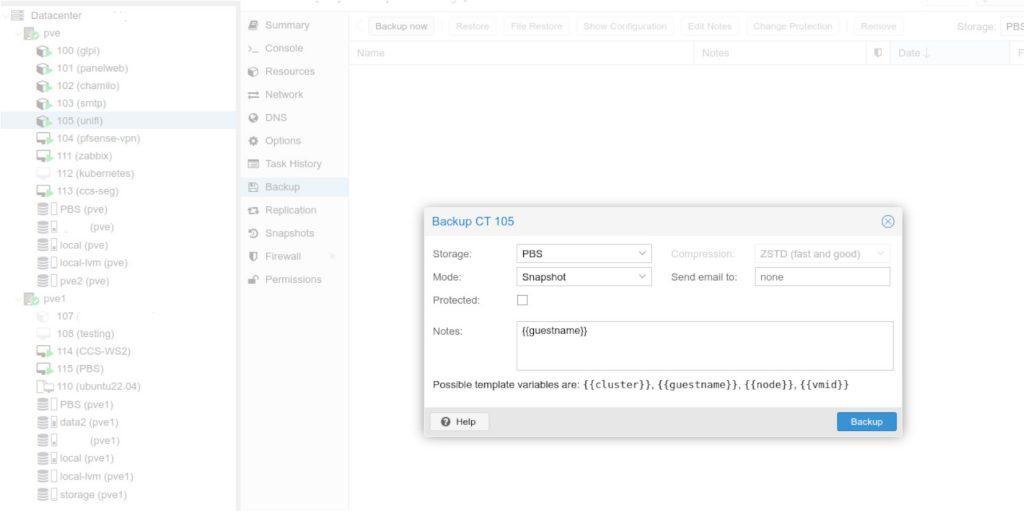Collapse the pve1 node arrow
This screenshot has width=1024, height=512.
(x=18, y=298)
